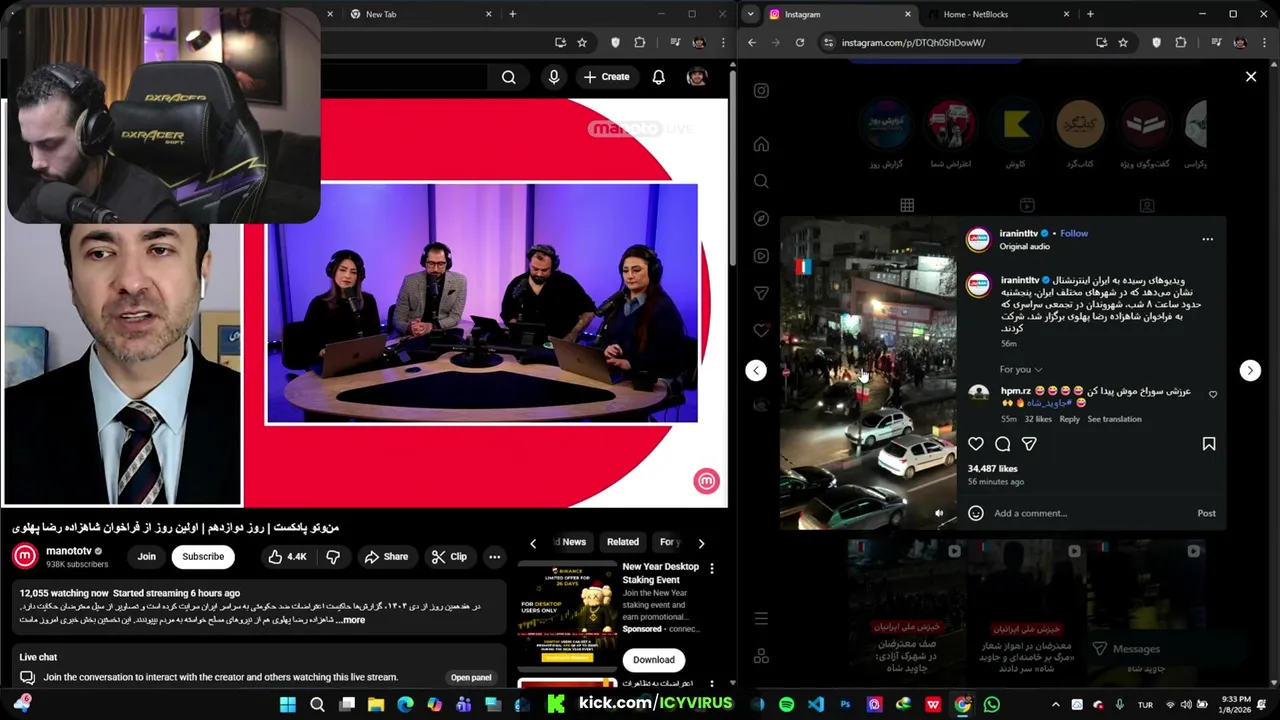Open the live chat panel

[x=471, y=678]
